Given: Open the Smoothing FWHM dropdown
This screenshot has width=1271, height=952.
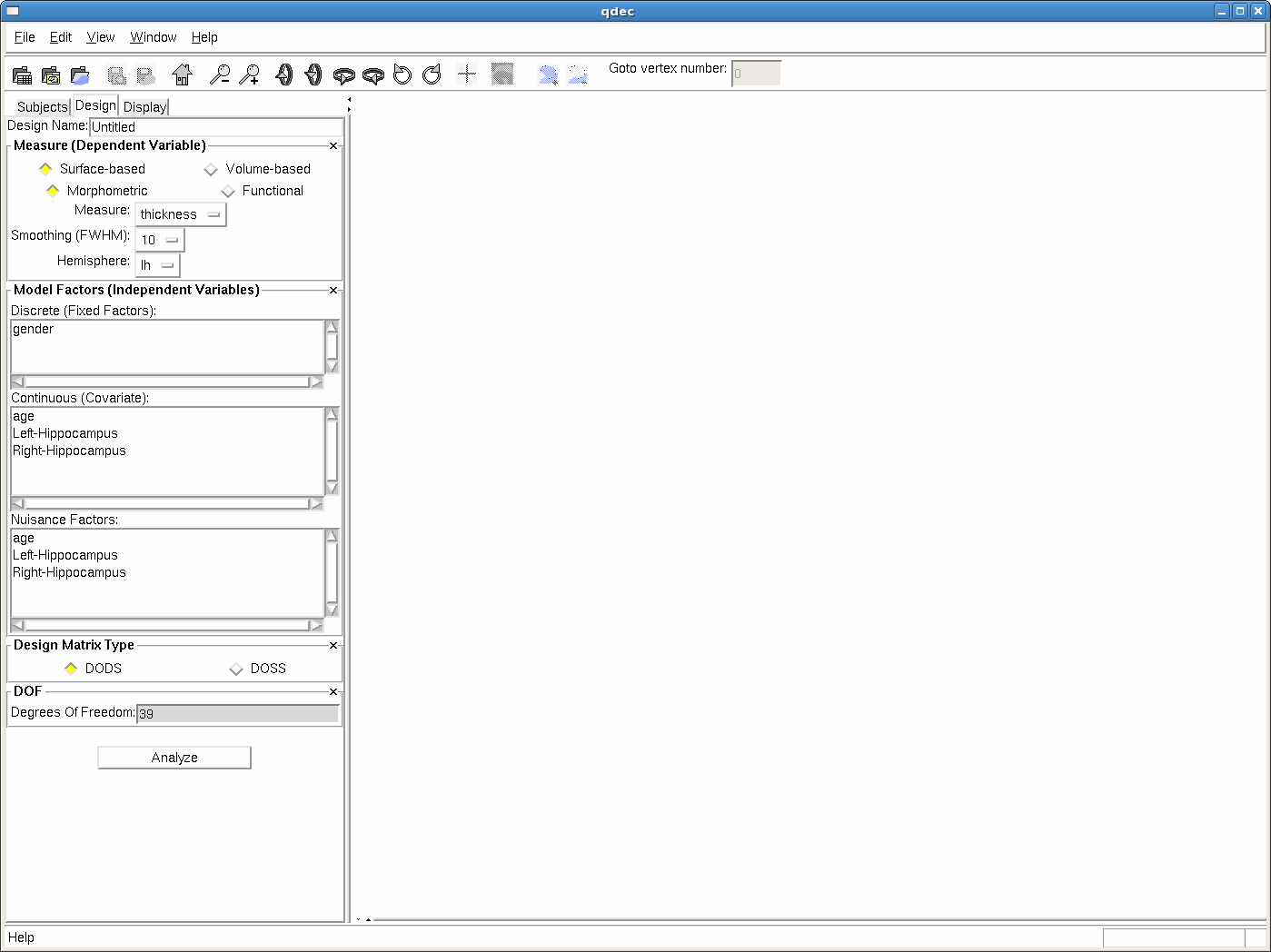Looking at the screenshot, I should pyautogui.click(x=160, y=240).
